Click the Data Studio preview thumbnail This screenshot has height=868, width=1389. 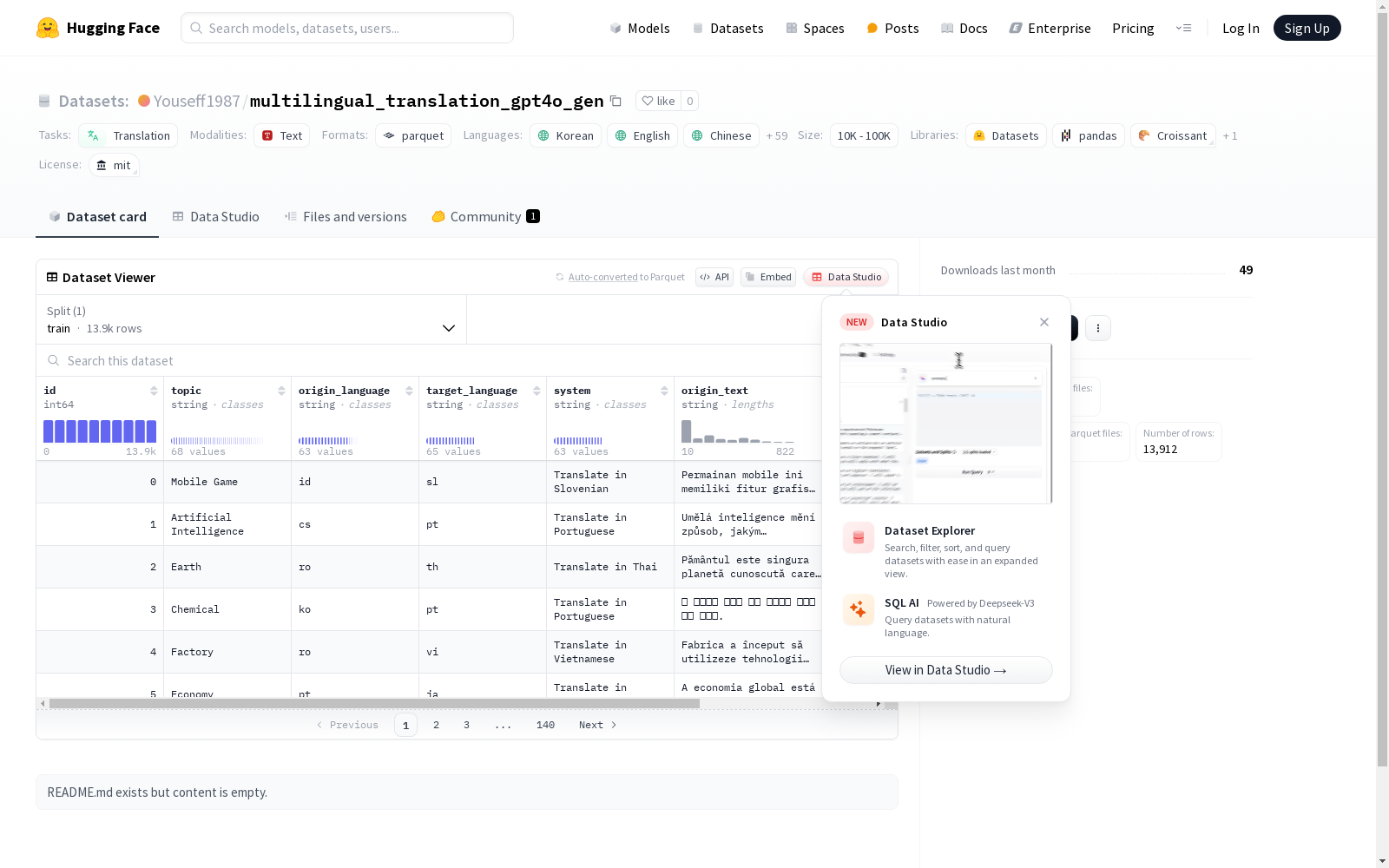pyautogui.click(x=946, y=424)
